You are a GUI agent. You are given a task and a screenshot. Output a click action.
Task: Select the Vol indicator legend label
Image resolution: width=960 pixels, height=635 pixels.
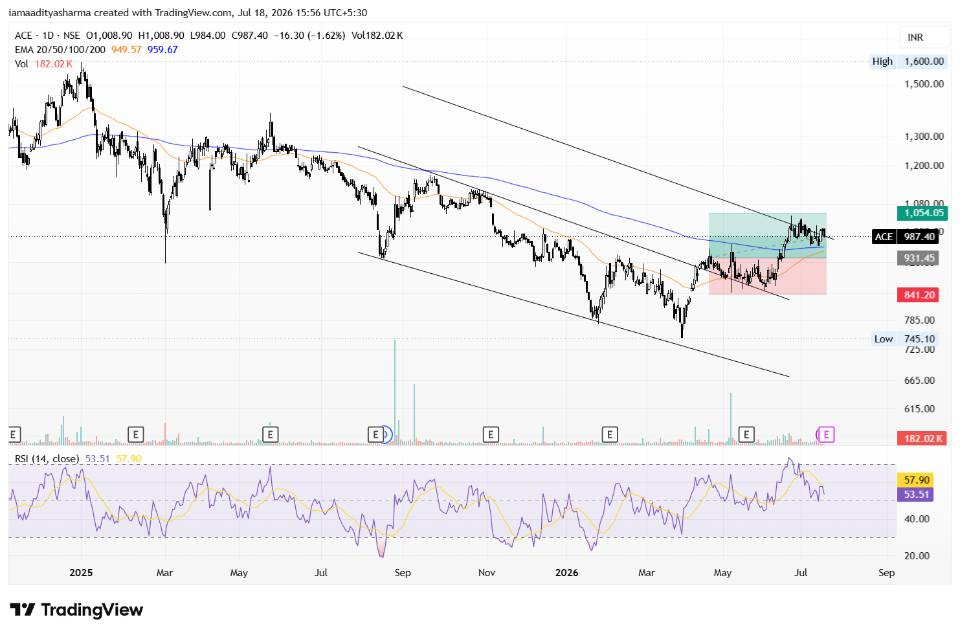pos(21,64)
